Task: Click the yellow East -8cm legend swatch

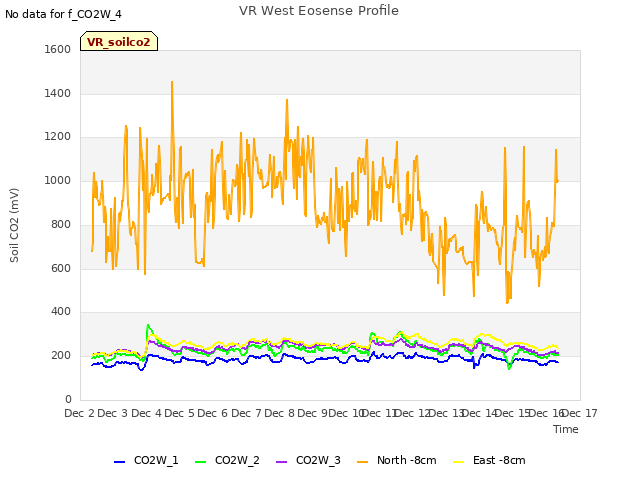Action: tap(459, 462)
